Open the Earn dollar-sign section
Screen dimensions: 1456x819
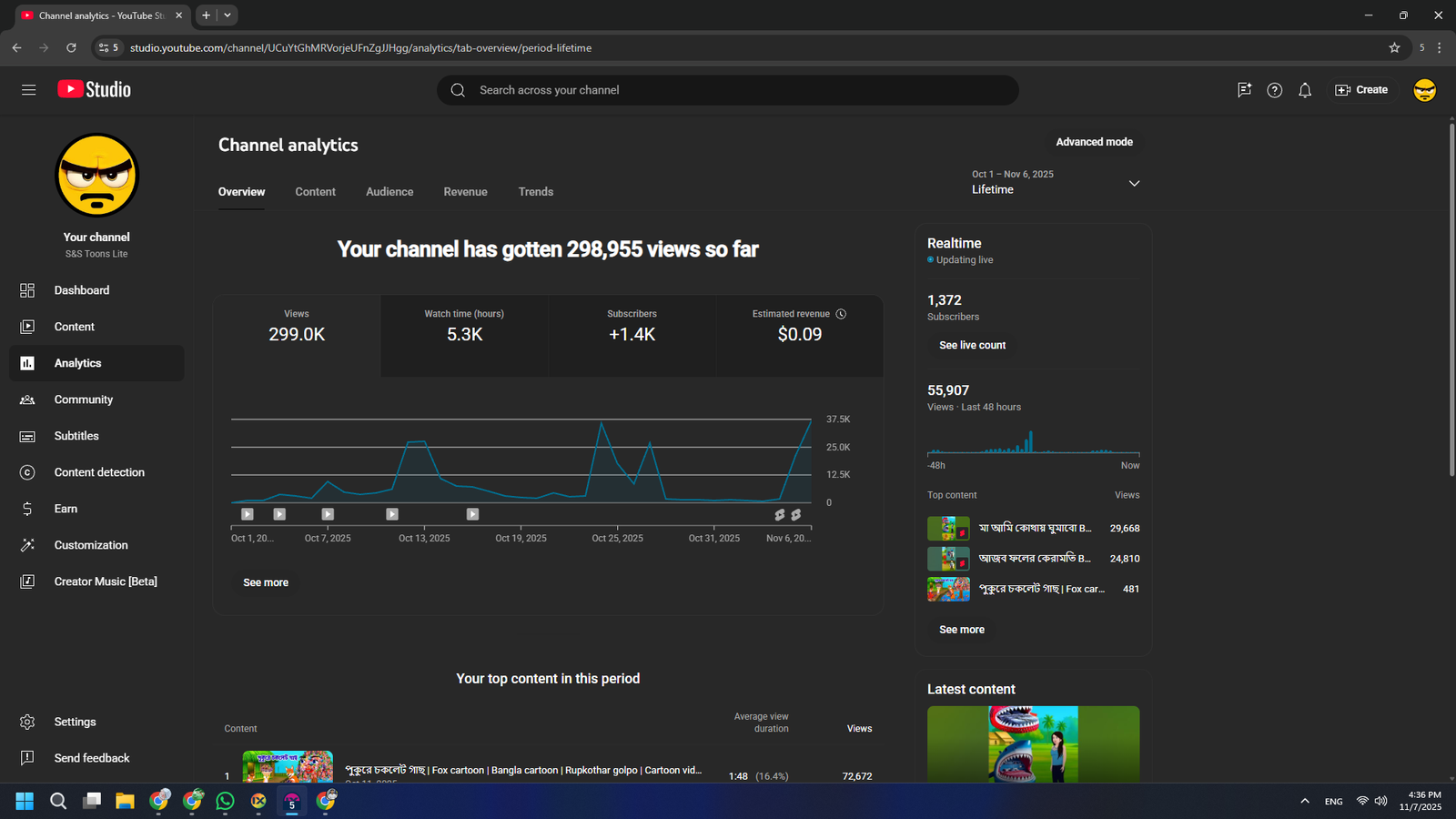(x=96, y=509)
